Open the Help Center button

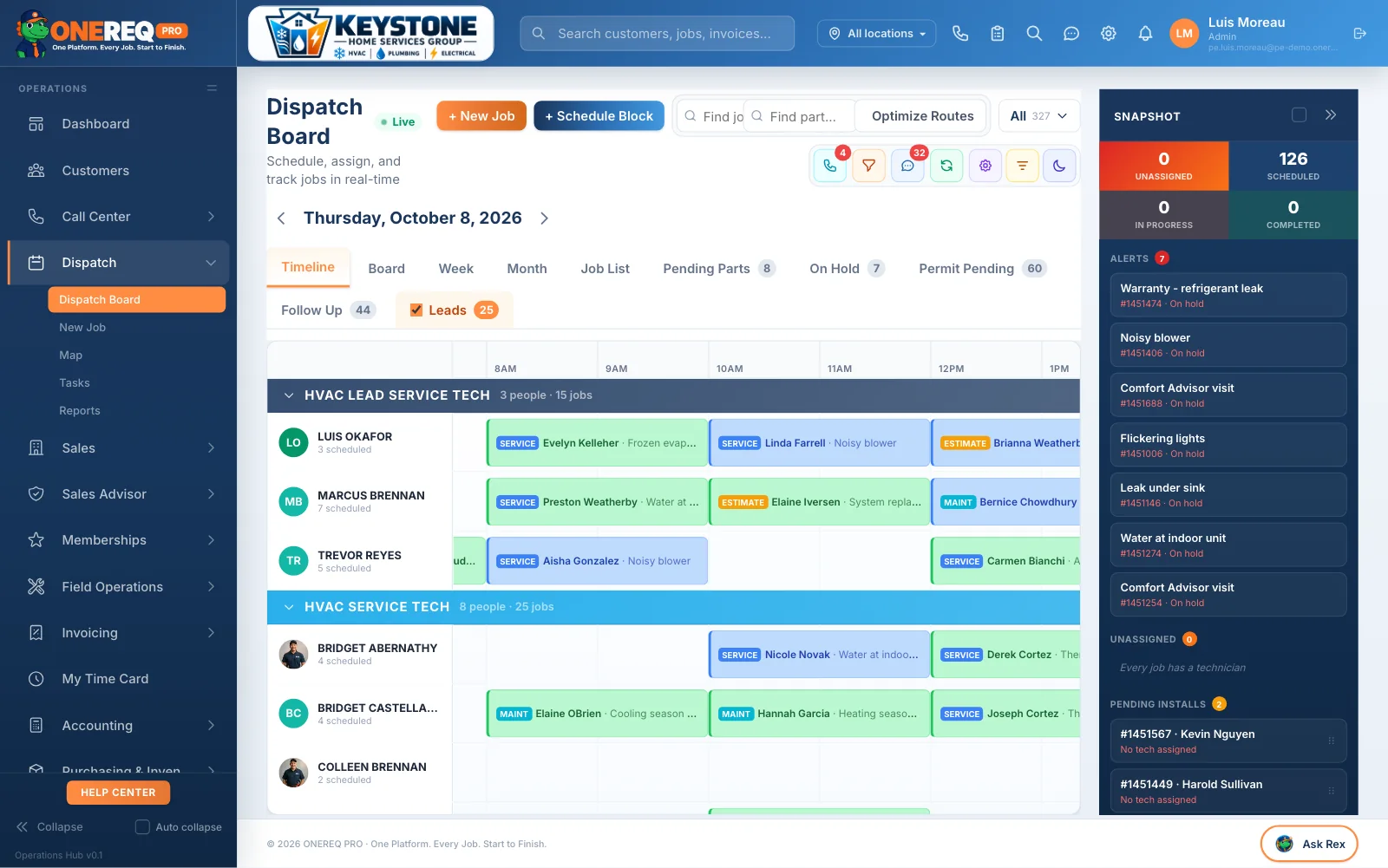click(118, 793)
